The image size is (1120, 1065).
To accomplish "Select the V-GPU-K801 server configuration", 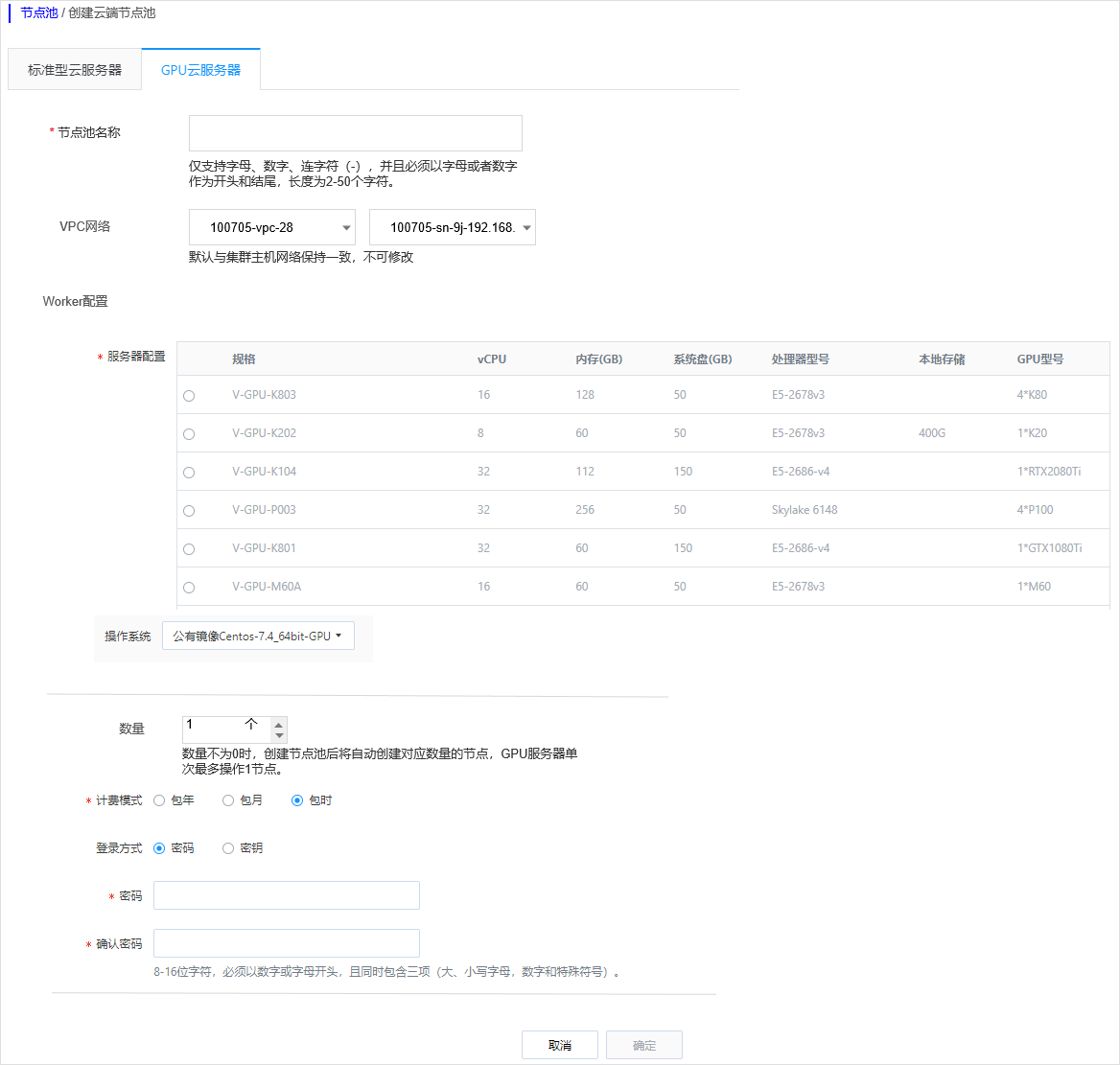I will point(188,548).
